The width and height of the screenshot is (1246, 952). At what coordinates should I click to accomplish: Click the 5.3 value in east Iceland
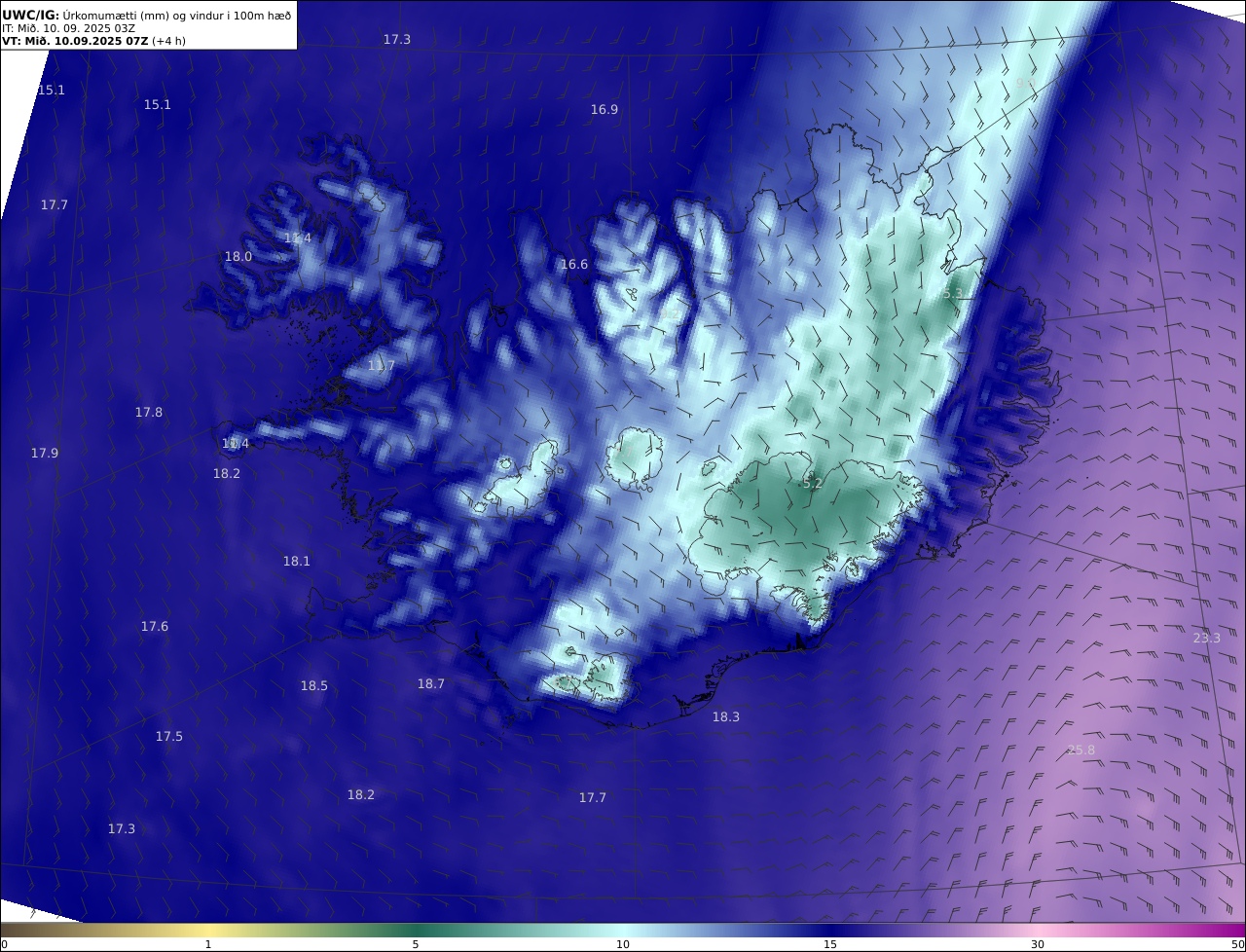952,293
